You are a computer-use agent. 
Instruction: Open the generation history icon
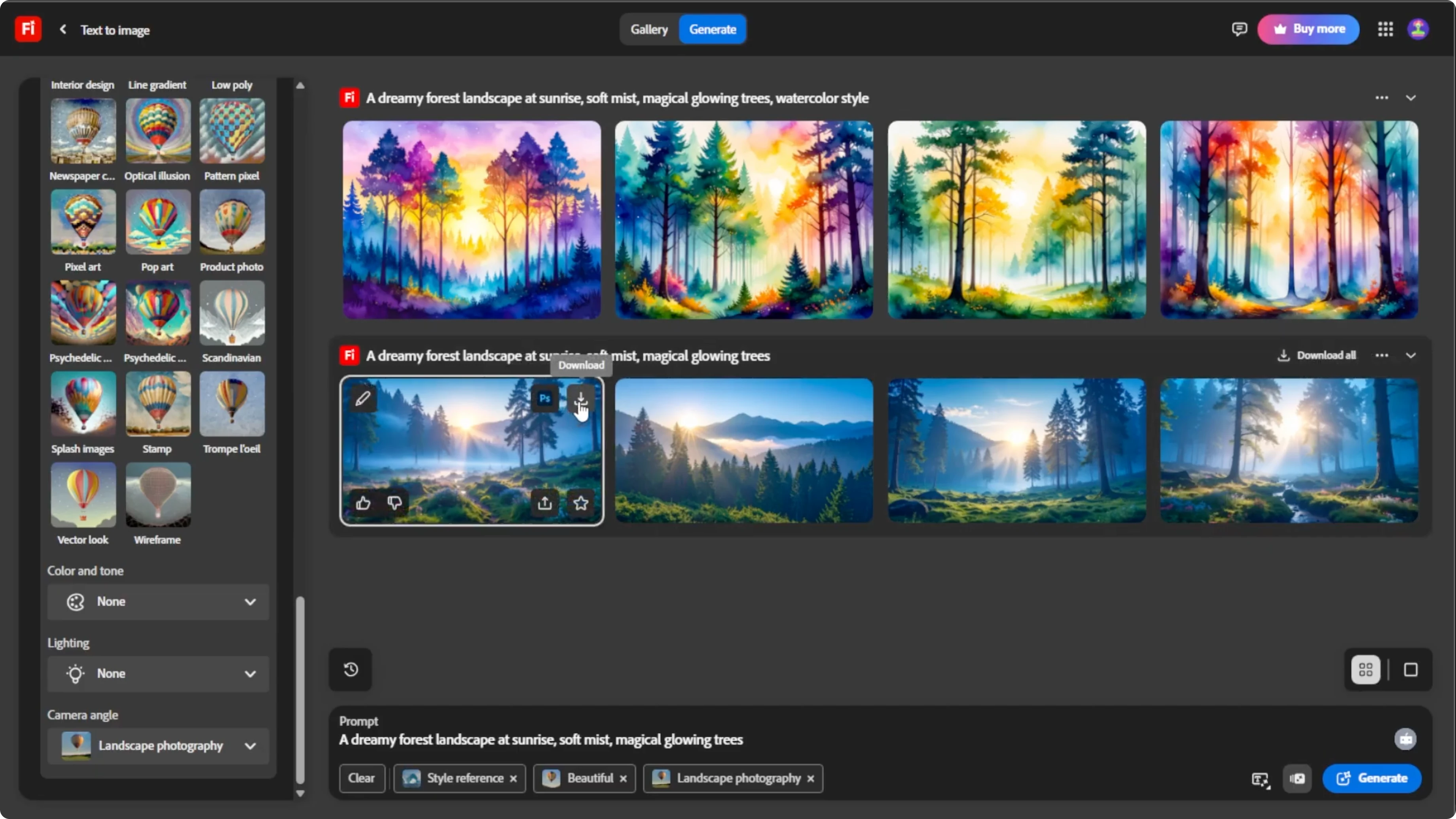[351, 669]
